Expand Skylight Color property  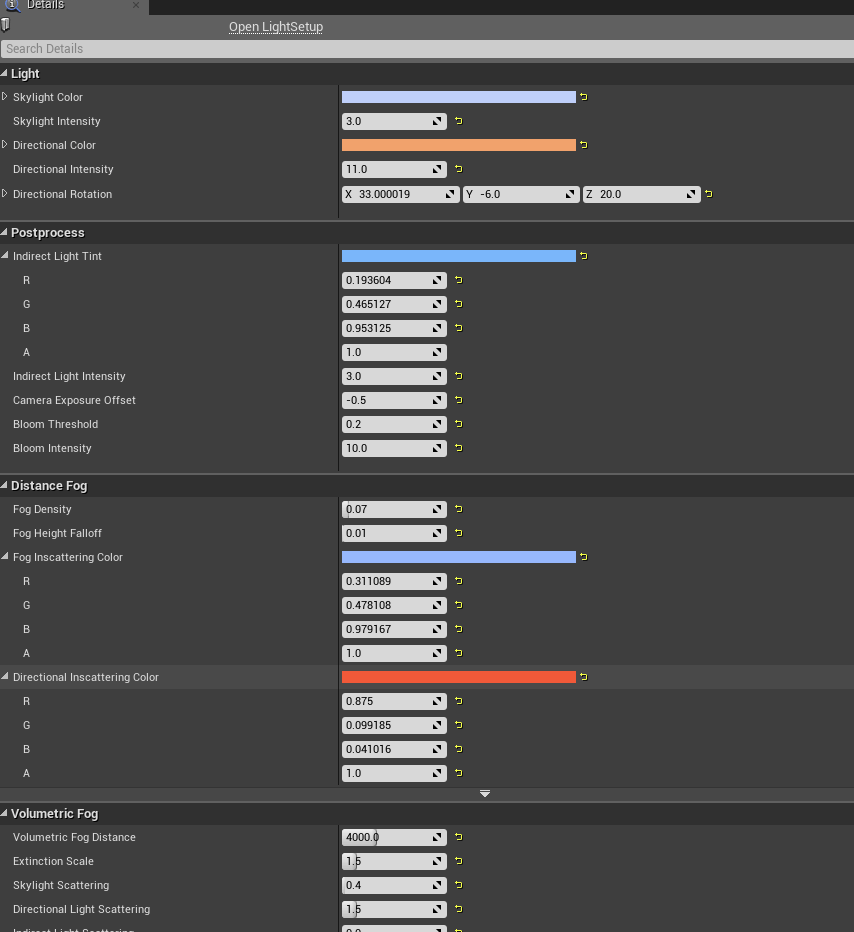(x=5, y=96)
